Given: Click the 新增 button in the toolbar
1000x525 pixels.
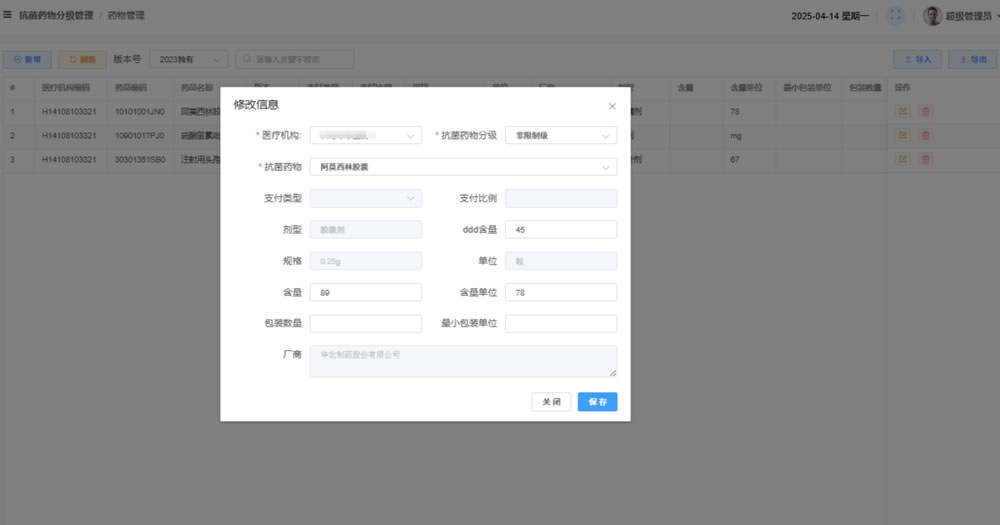Looking at the screenshot, I should pos(27,59).
